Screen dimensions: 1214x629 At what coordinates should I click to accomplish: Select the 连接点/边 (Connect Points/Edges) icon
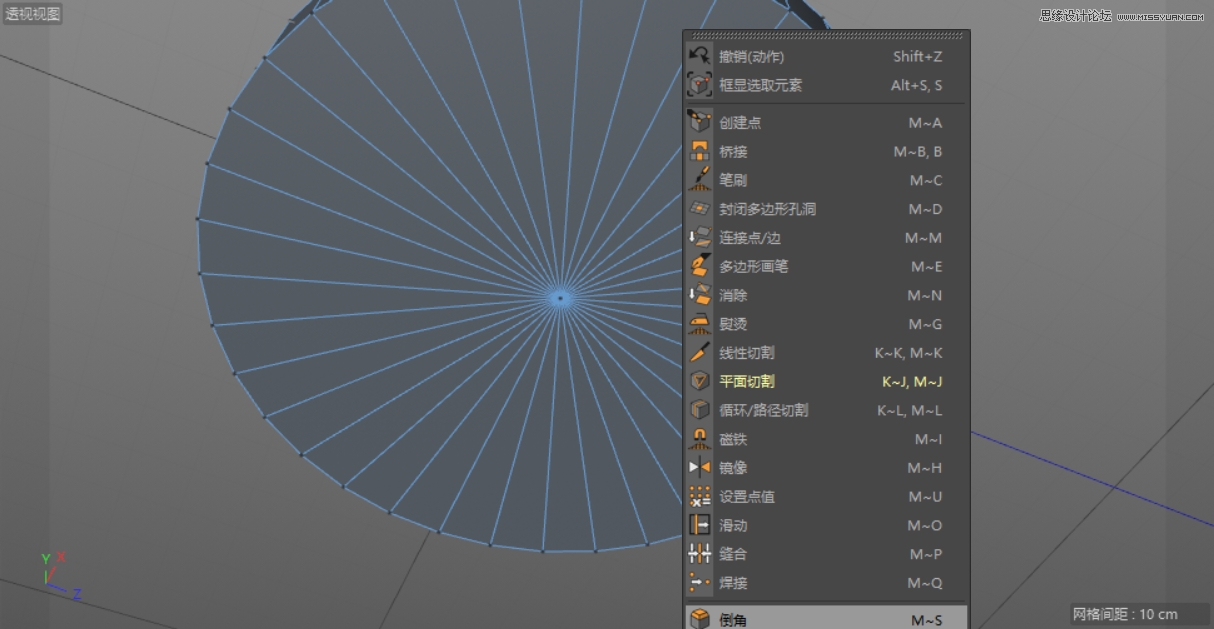coord(699,238)
